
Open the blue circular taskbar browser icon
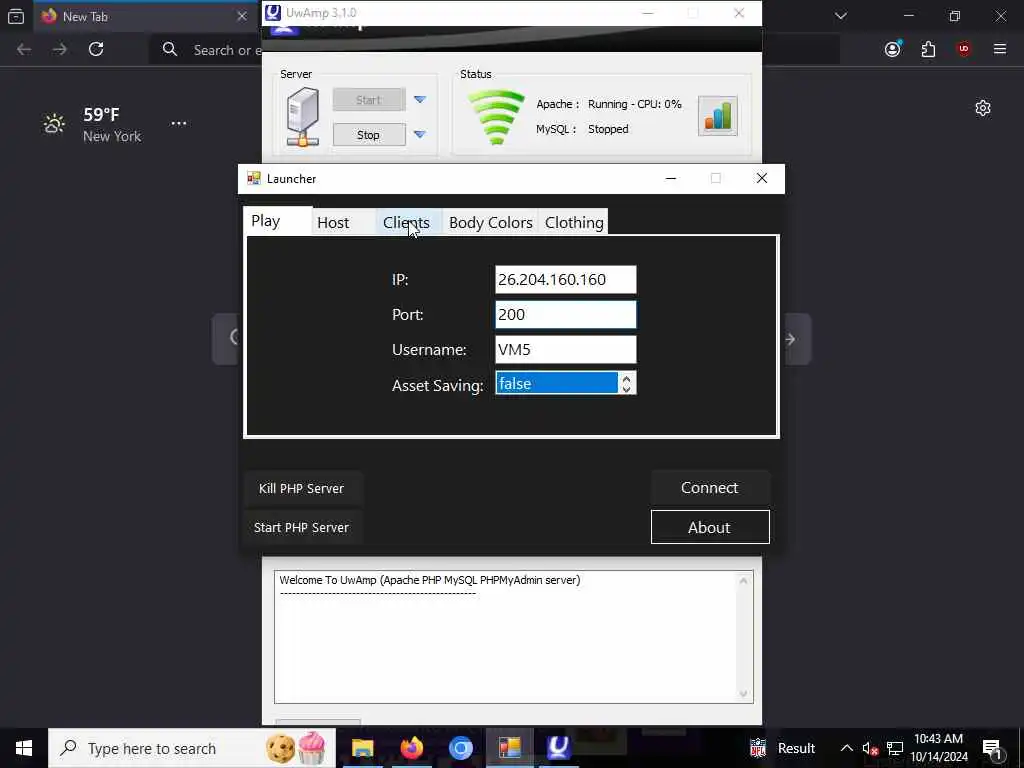pyautogui.click(x=460, y=748)
